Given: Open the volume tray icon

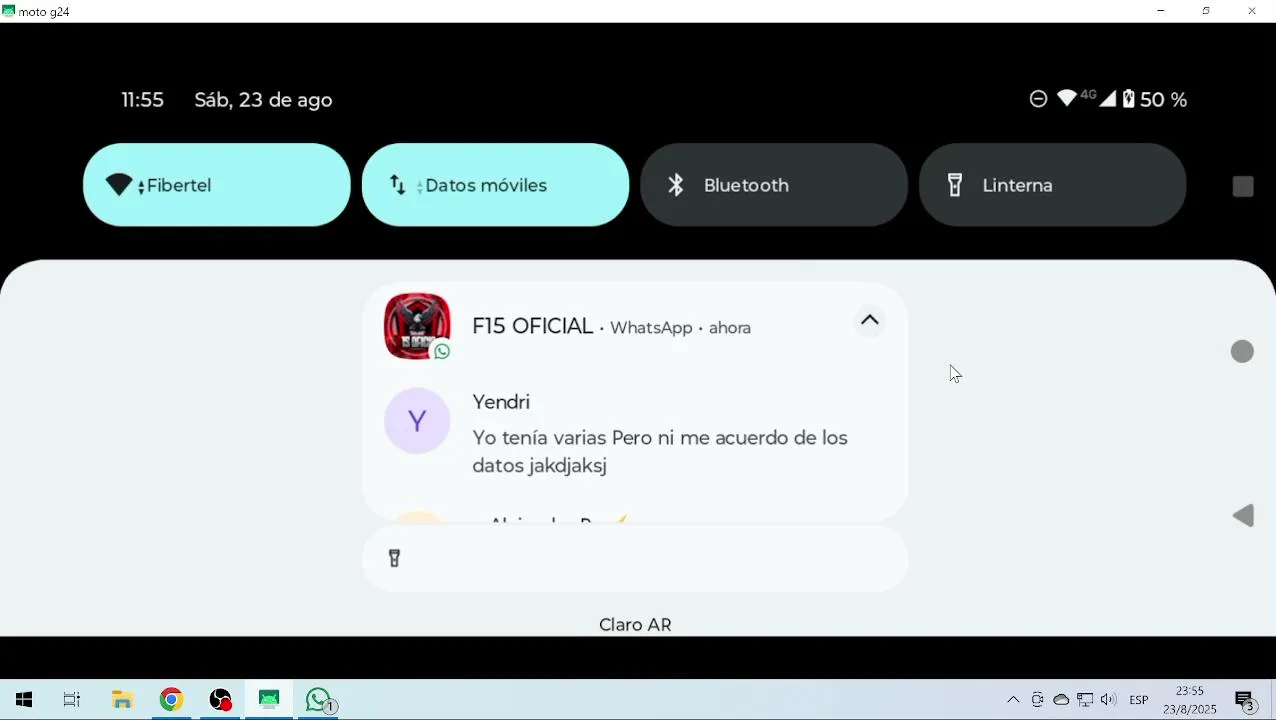Looking at the screenshot, I should 1108,700.
